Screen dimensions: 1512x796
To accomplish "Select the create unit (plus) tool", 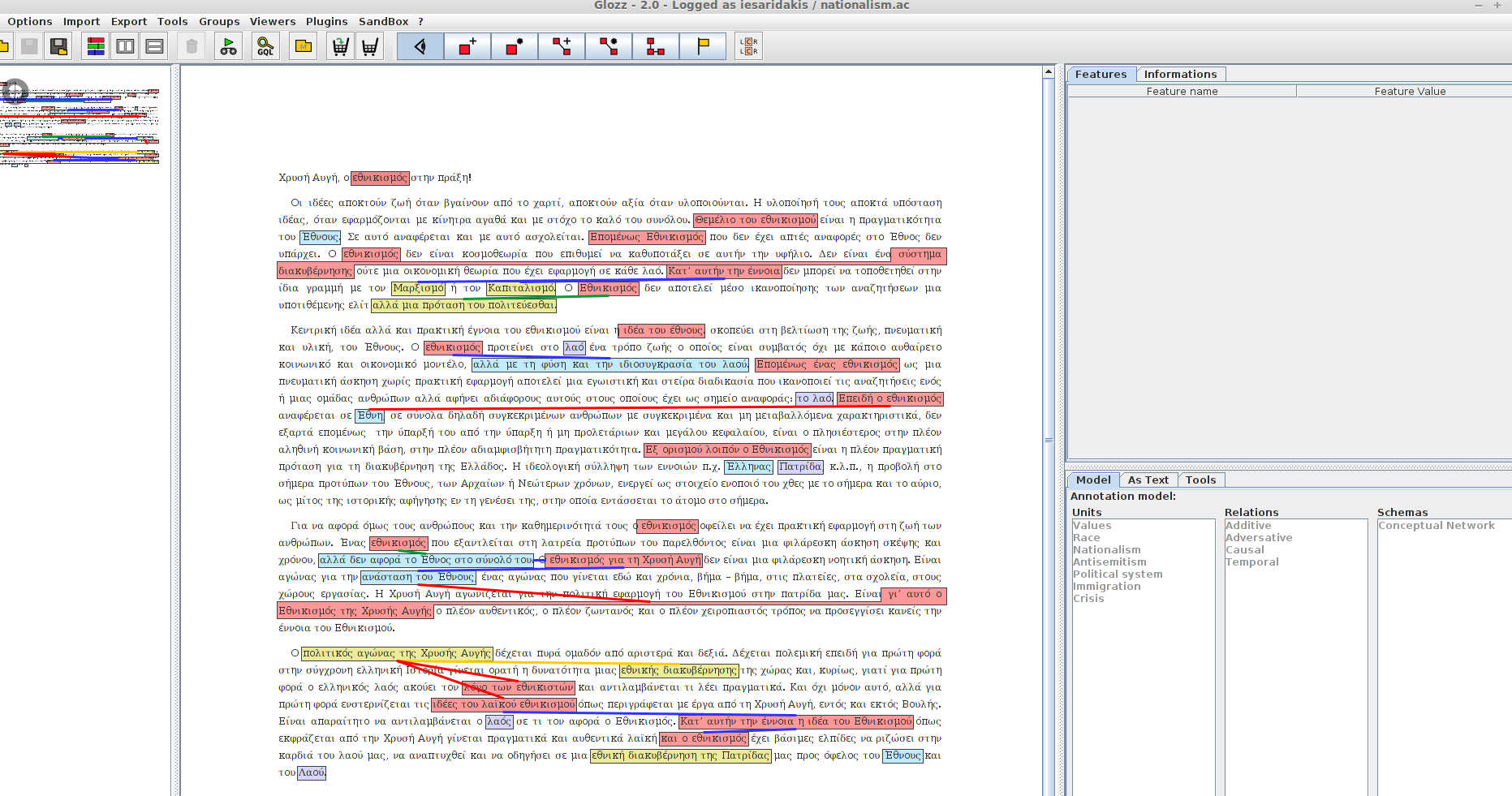I will pos(467,46).
